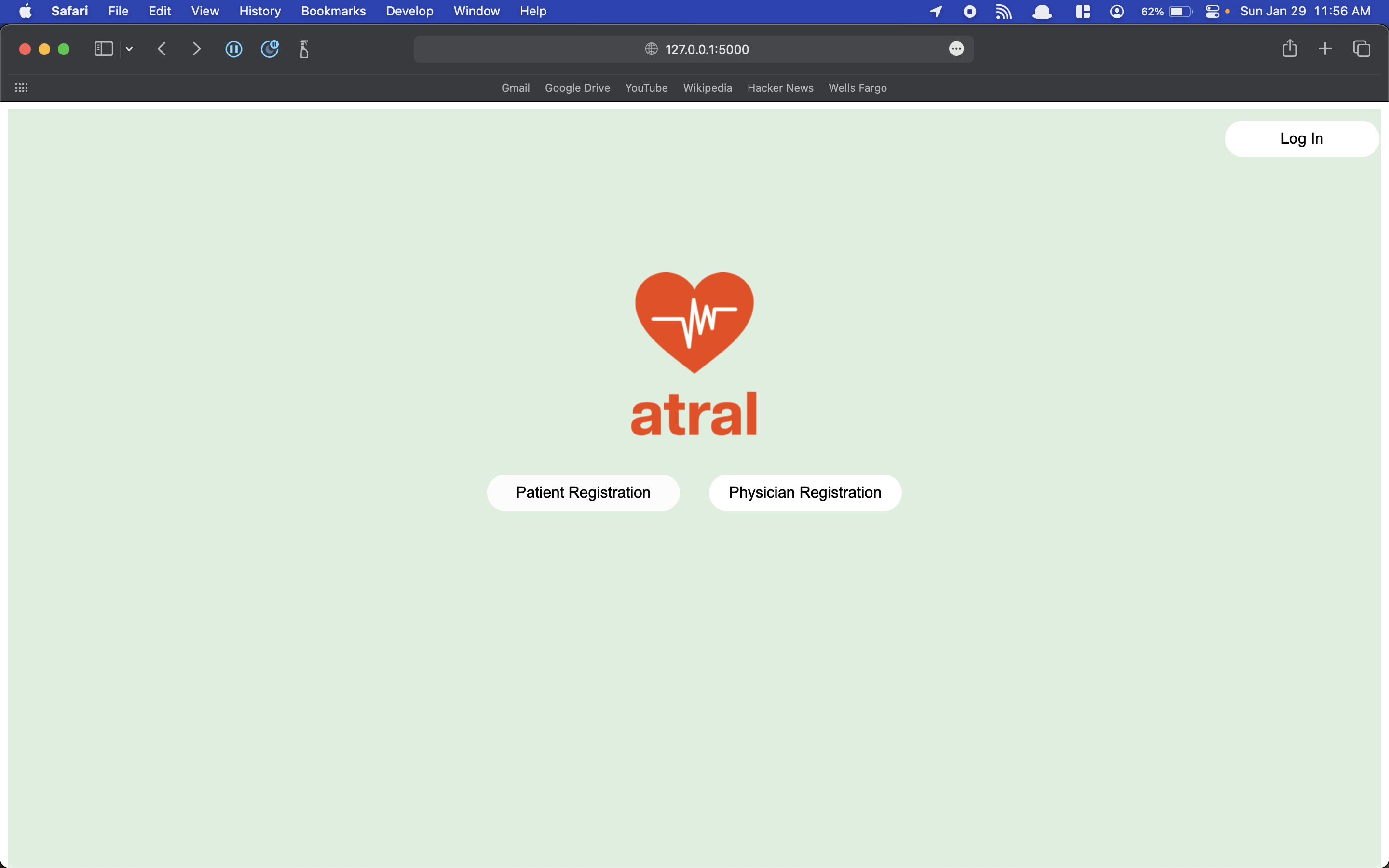Open the Develop menu

(409, 11)
